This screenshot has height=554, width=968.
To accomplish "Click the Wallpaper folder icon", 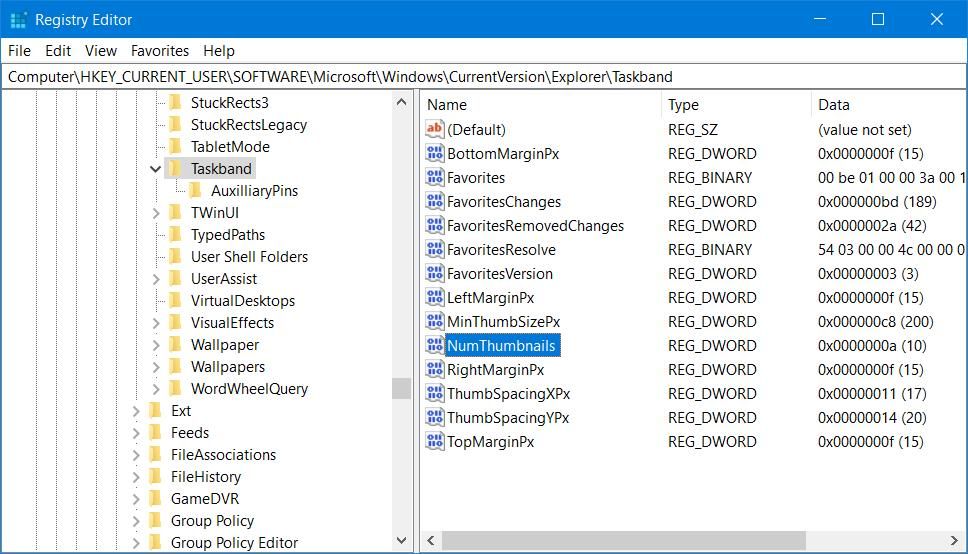I will click(176, 344).
